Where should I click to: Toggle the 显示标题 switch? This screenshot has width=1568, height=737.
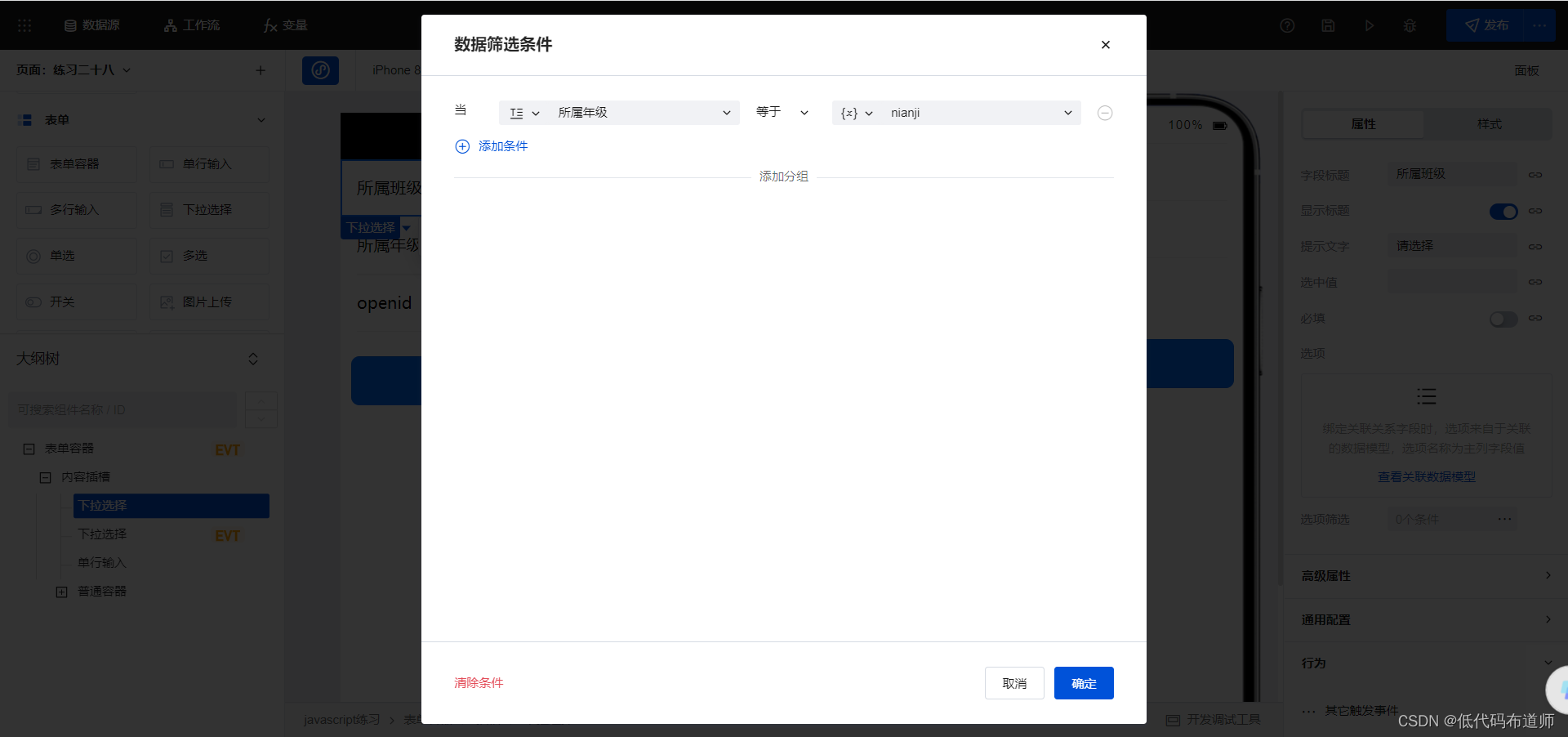click(x=1503, y=212)
